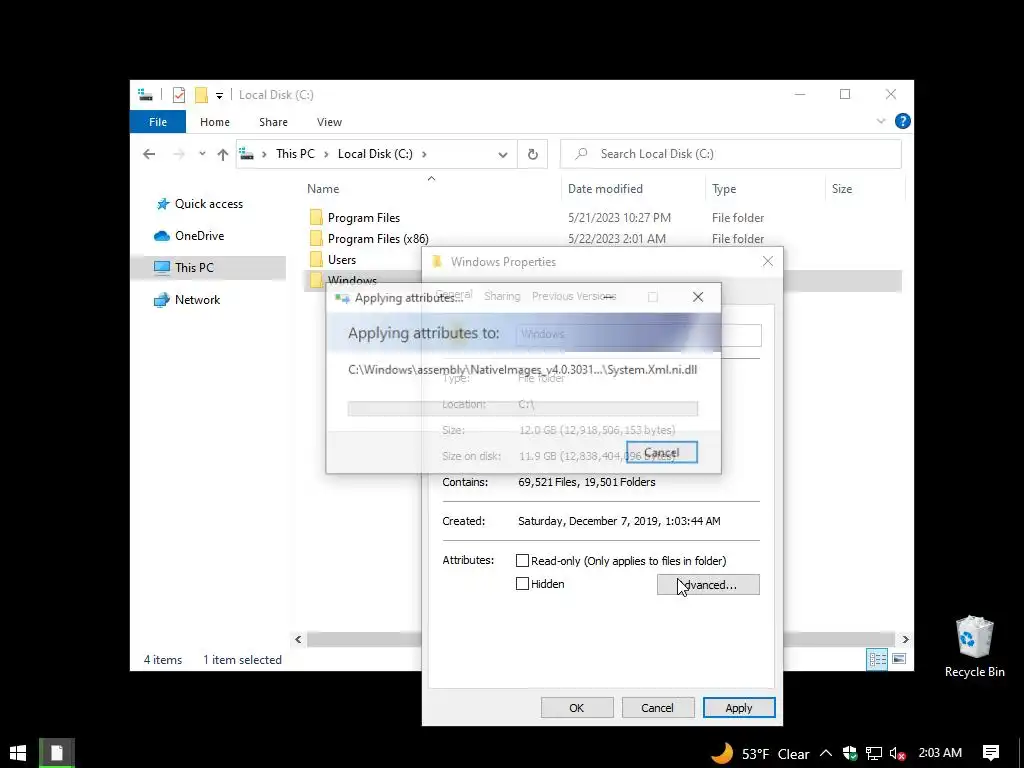Close the Windows Properties dialog
This screenshot has width=1024, height=768.
pos(767,262)
